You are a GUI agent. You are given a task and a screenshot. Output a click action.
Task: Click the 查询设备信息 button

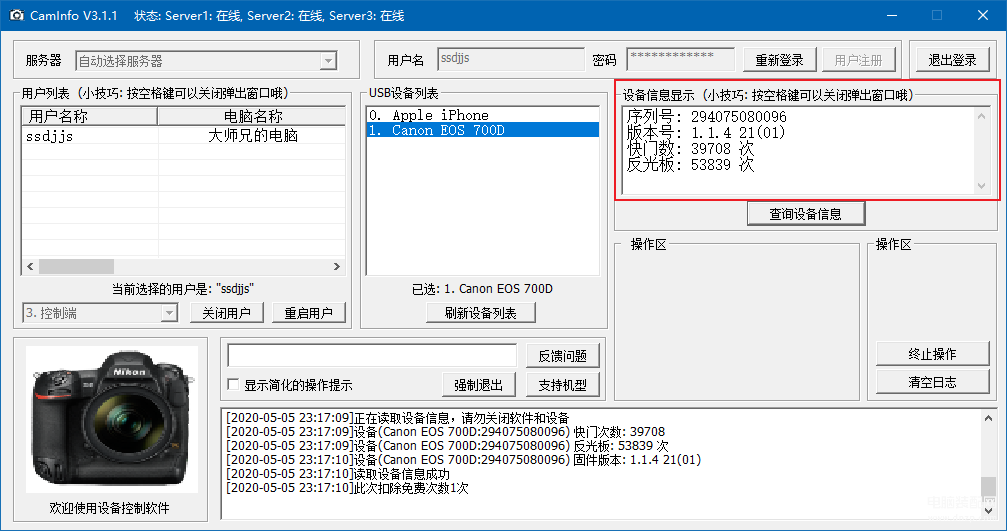pyautogui.click(x=806, y=214)
